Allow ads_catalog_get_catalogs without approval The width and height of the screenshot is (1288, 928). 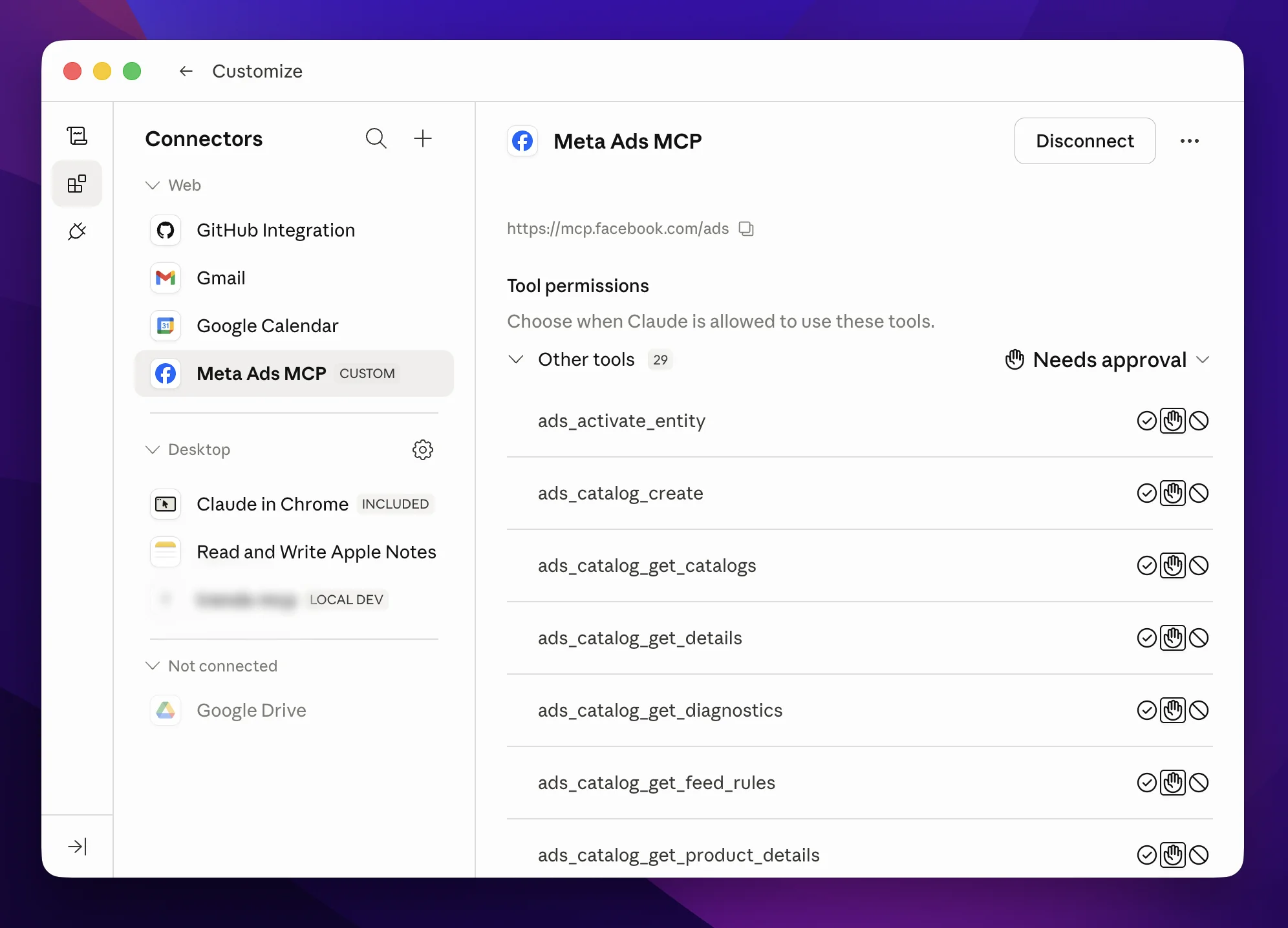1147,565
